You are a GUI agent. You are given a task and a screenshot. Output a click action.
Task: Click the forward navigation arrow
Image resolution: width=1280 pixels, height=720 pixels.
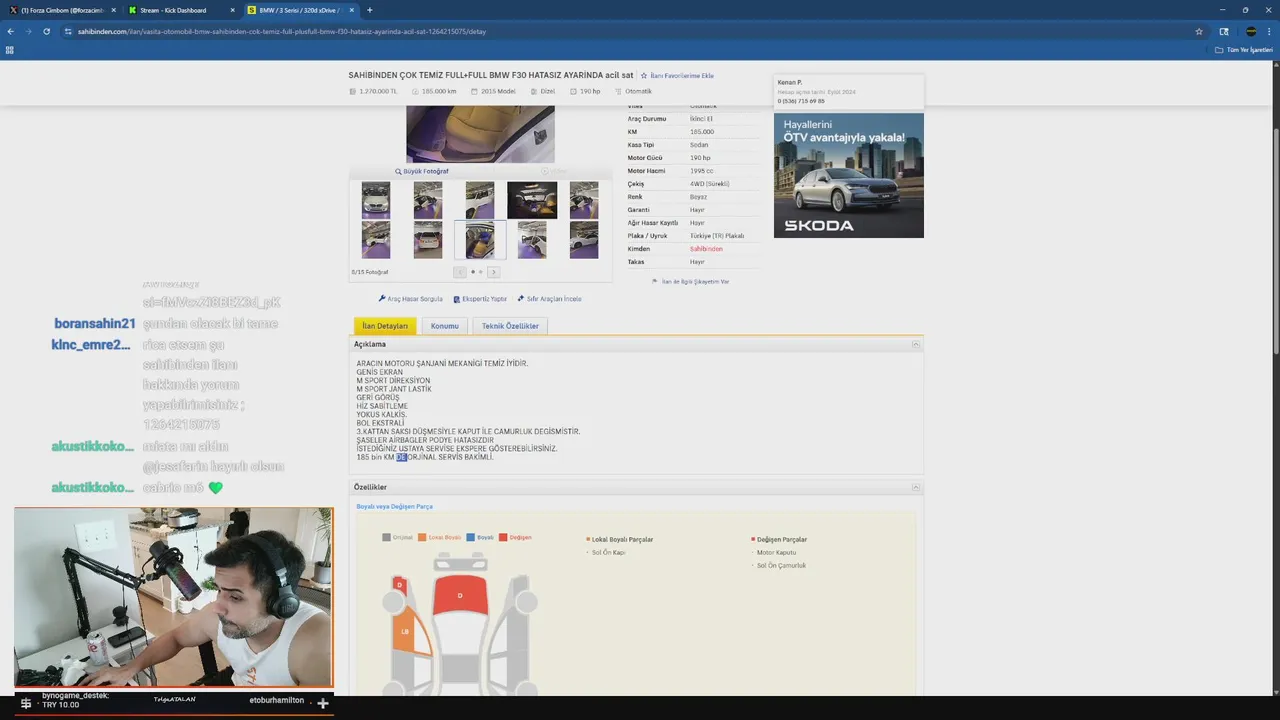pyautogui.click(x=27, y=31)
